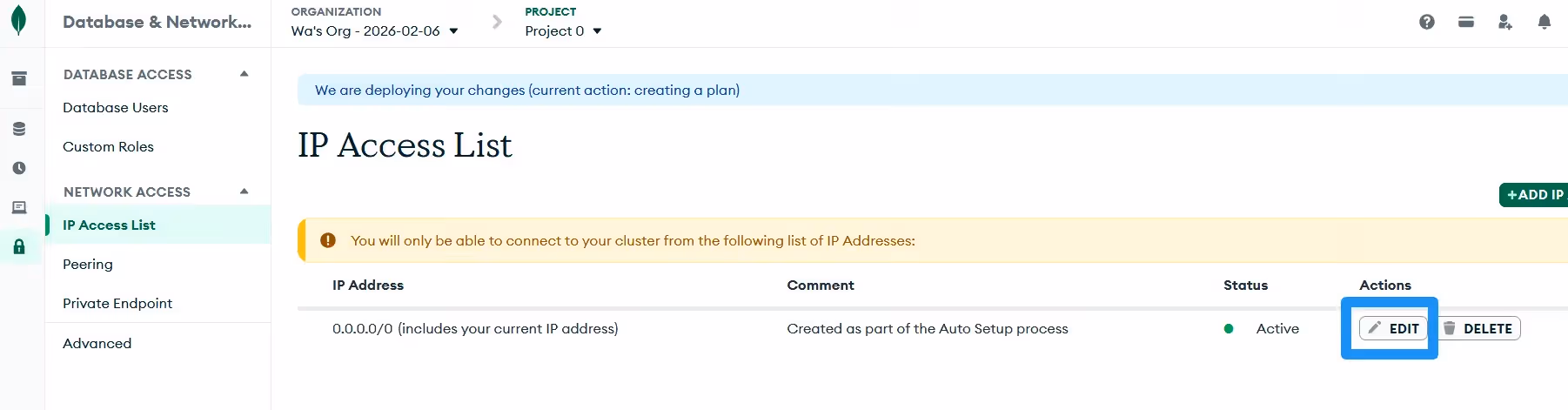Viewport: 1568px width, 410px height.
Task: Navigate to Peering
Action: pyautogui.click(x=88, y=265)
